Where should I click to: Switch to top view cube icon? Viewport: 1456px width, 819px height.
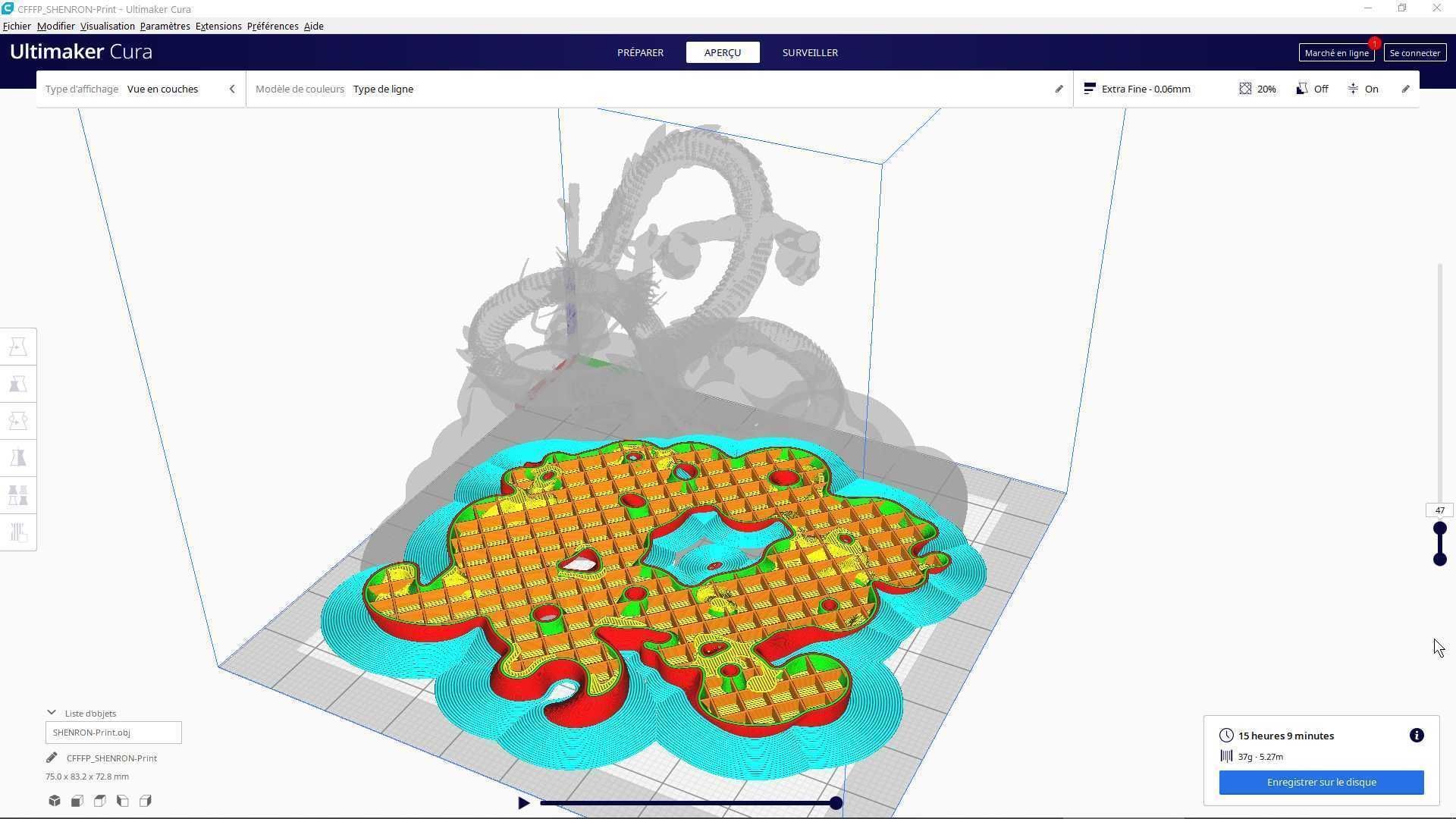click(x=100, y=801)
